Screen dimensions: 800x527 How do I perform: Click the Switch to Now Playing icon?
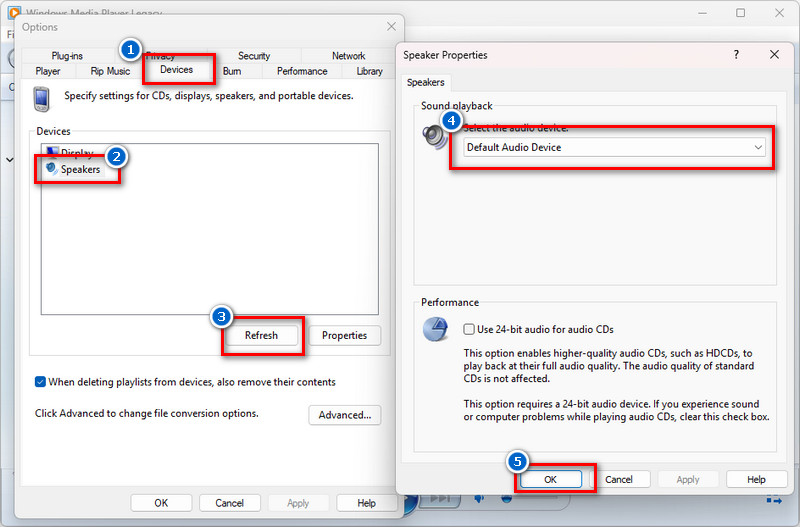click(774, 500)
